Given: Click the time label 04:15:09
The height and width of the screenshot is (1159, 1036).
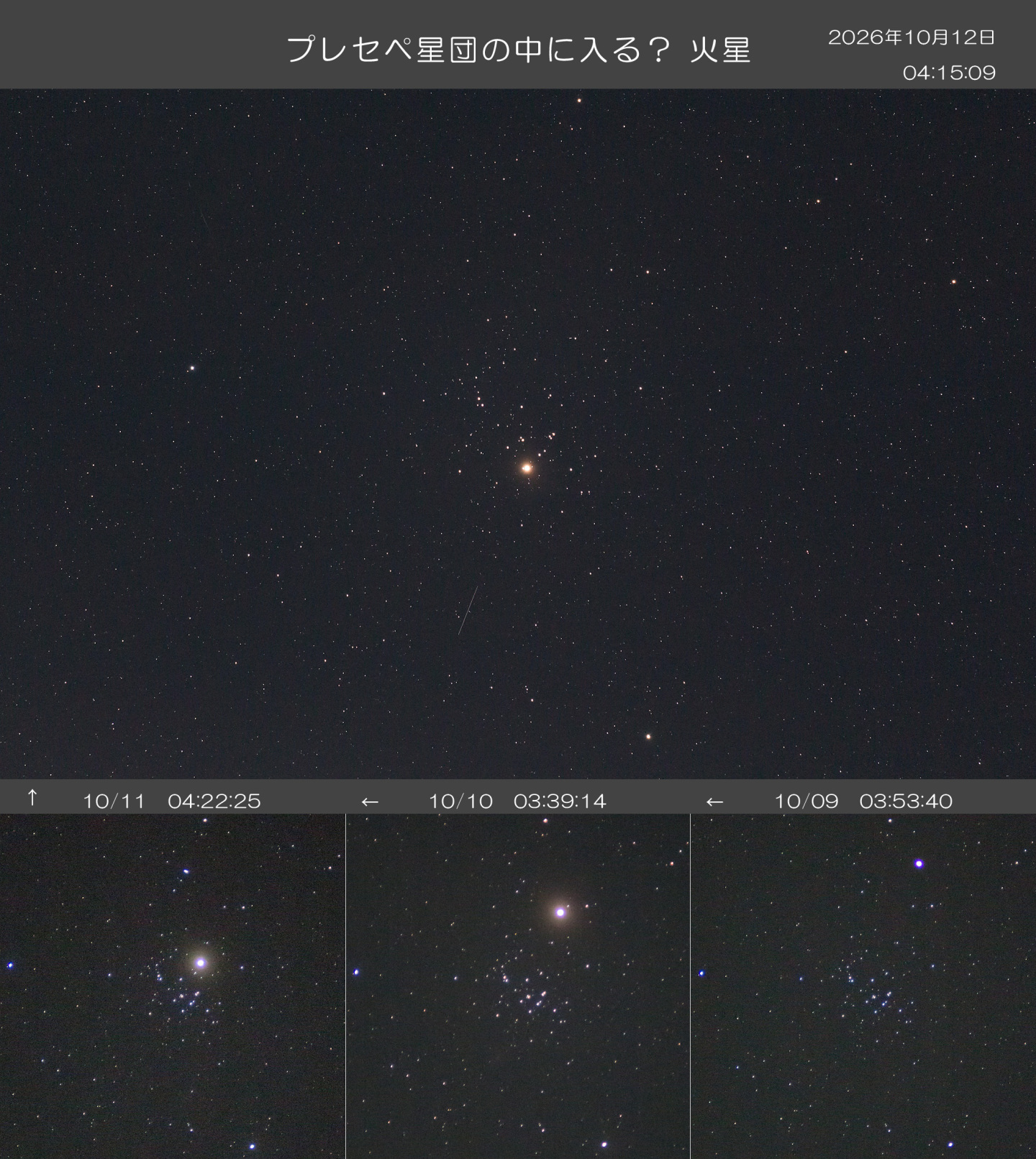Looking at the screenshot, I should [x=949, y=73].
